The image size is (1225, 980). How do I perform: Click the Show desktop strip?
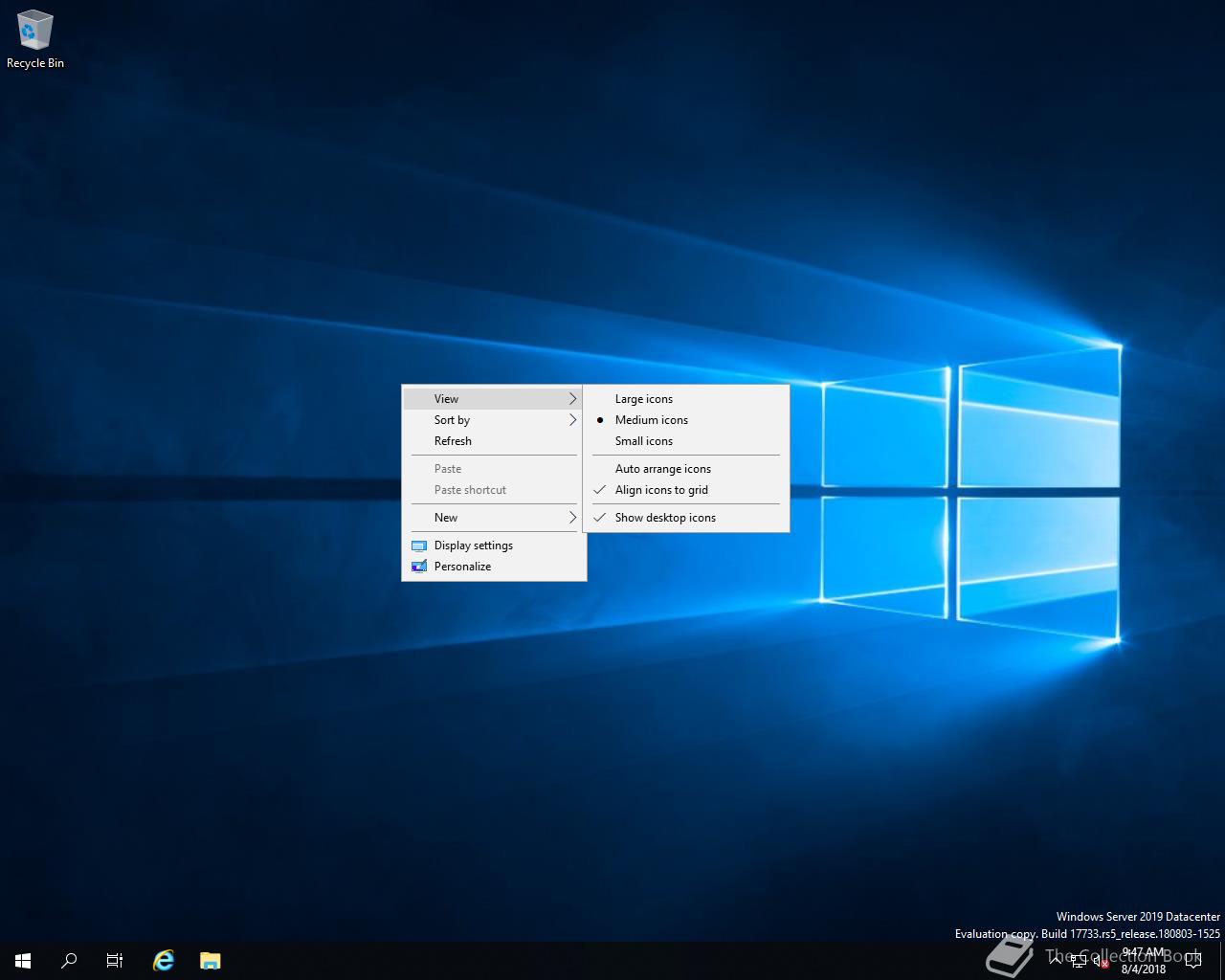pos(1222,961)
